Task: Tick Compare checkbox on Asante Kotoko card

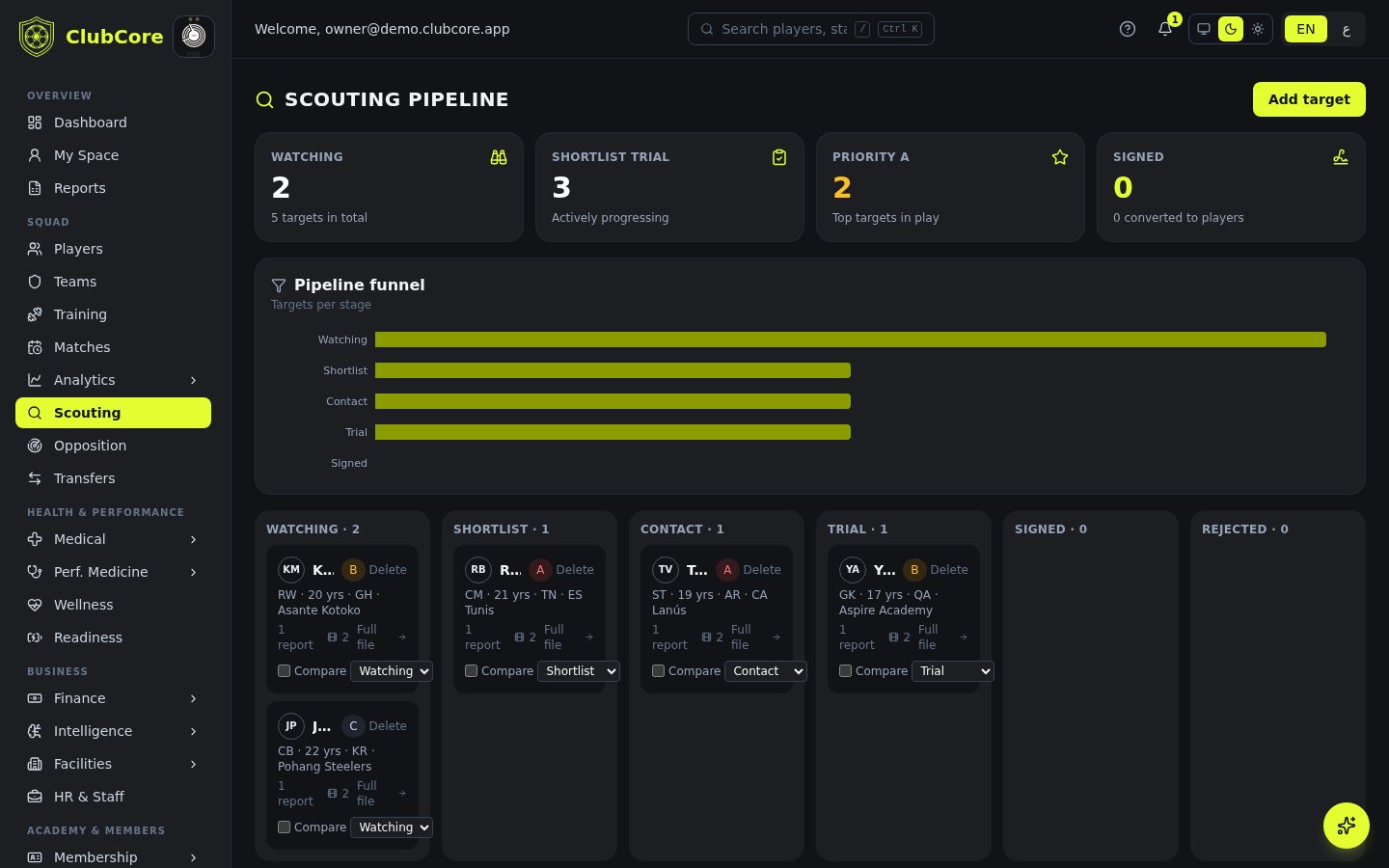Action: click(285, 671)
